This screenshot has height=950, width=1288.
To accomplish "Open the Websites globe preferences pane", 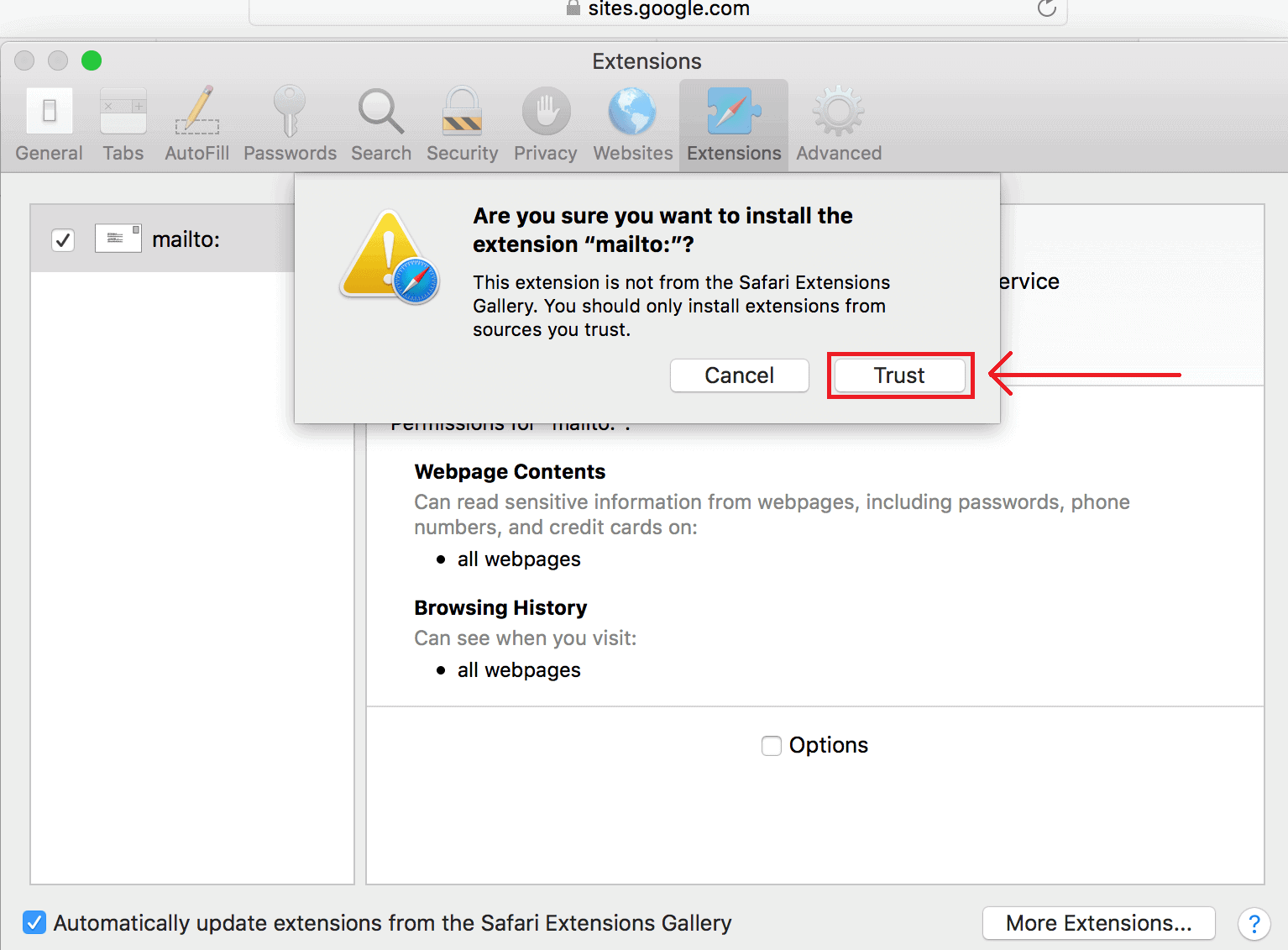I will coord(633,124).
